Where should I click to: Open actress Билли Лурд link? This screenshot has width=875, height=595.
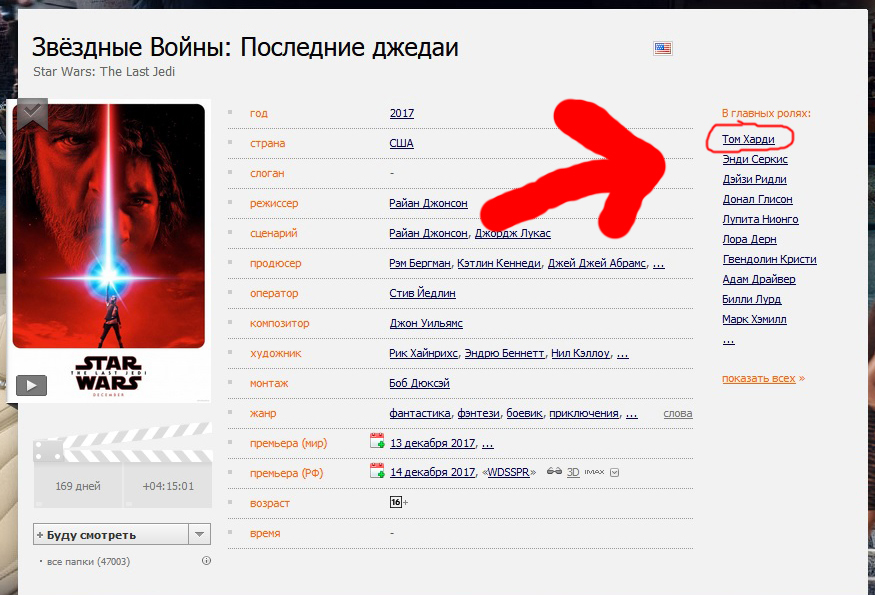pos(752,299)
